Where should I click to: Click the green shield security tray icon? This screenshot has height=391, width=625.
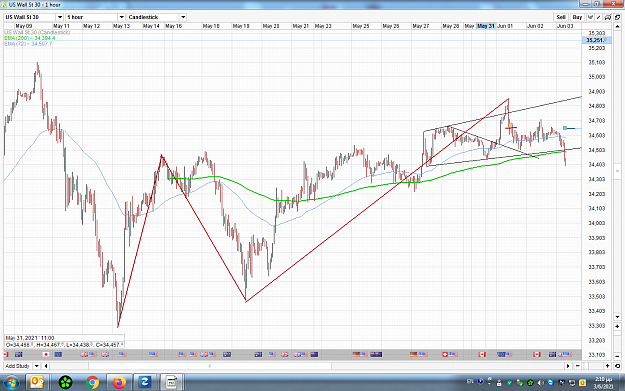pyautogui.click(x=509, y=383)
